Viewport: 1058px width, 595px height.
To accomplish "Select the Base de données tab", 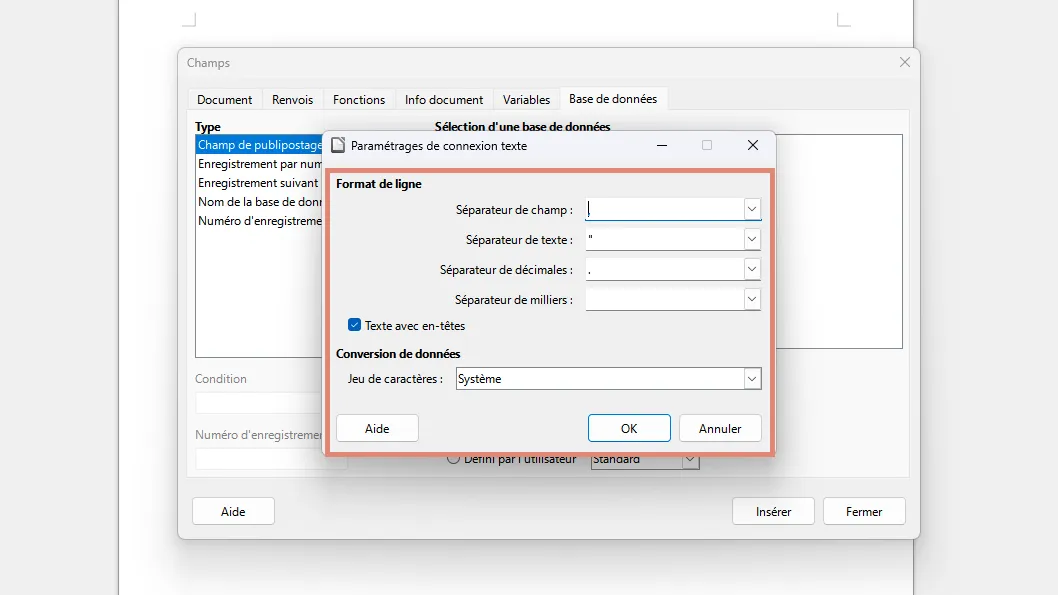I will (613, 98).
